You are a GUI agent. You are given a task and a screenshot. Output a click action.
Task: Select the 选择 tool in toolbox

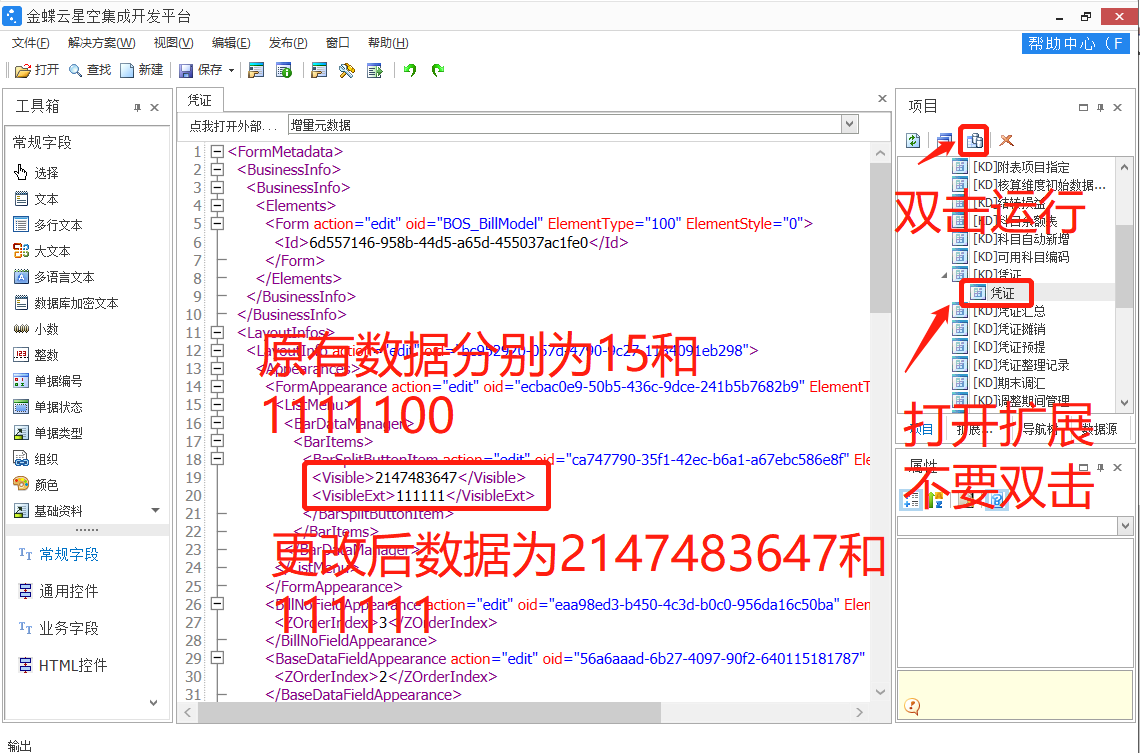pyautogui.click(x=36, y=173)
